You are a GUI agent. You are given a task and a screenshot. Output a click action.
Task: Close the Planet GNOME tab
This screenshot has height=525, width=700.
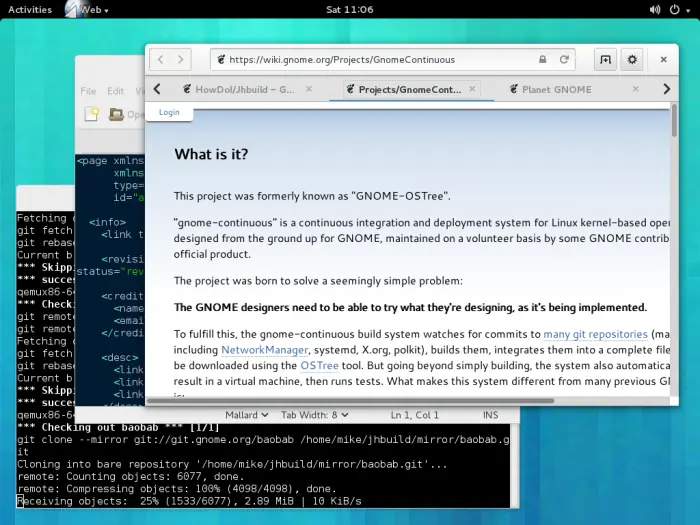pos(635,89)
